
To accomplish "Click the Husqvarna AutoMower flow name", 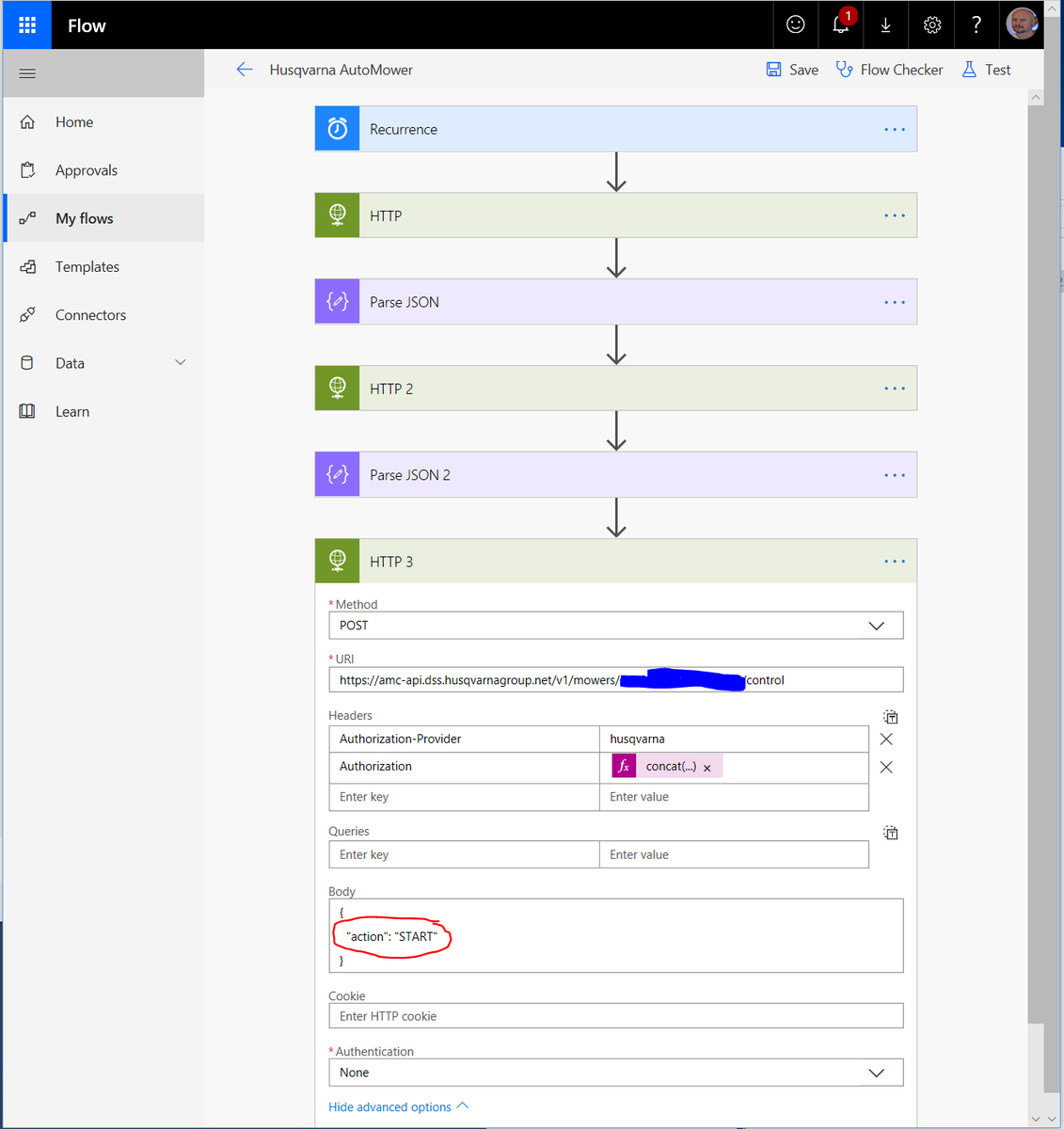I will (341, 70).
